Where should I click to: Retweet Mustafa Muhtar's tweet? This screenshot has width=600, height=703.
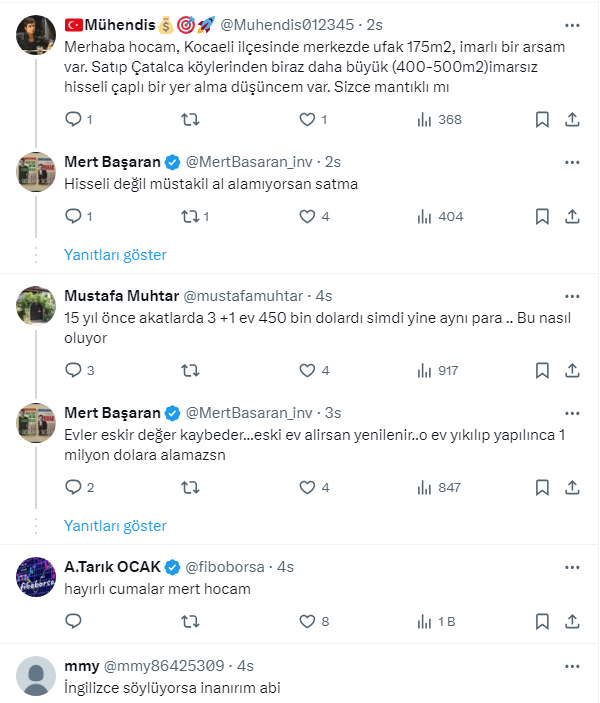coord(189,370)
